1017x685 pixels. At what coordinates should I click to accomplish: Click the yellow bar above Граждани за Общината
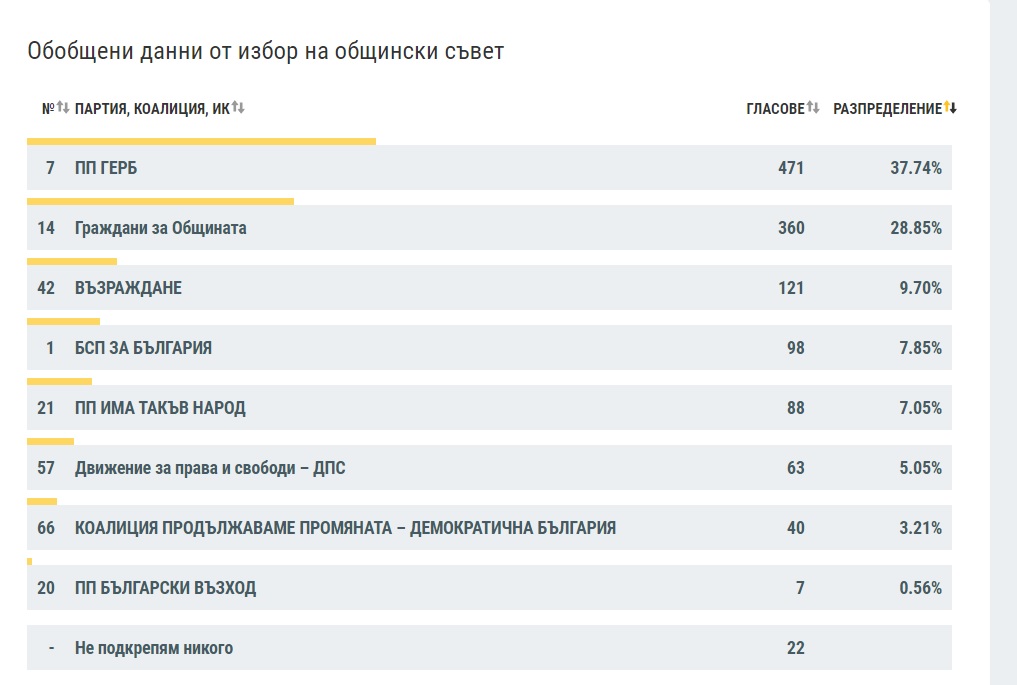click(160, 202)
